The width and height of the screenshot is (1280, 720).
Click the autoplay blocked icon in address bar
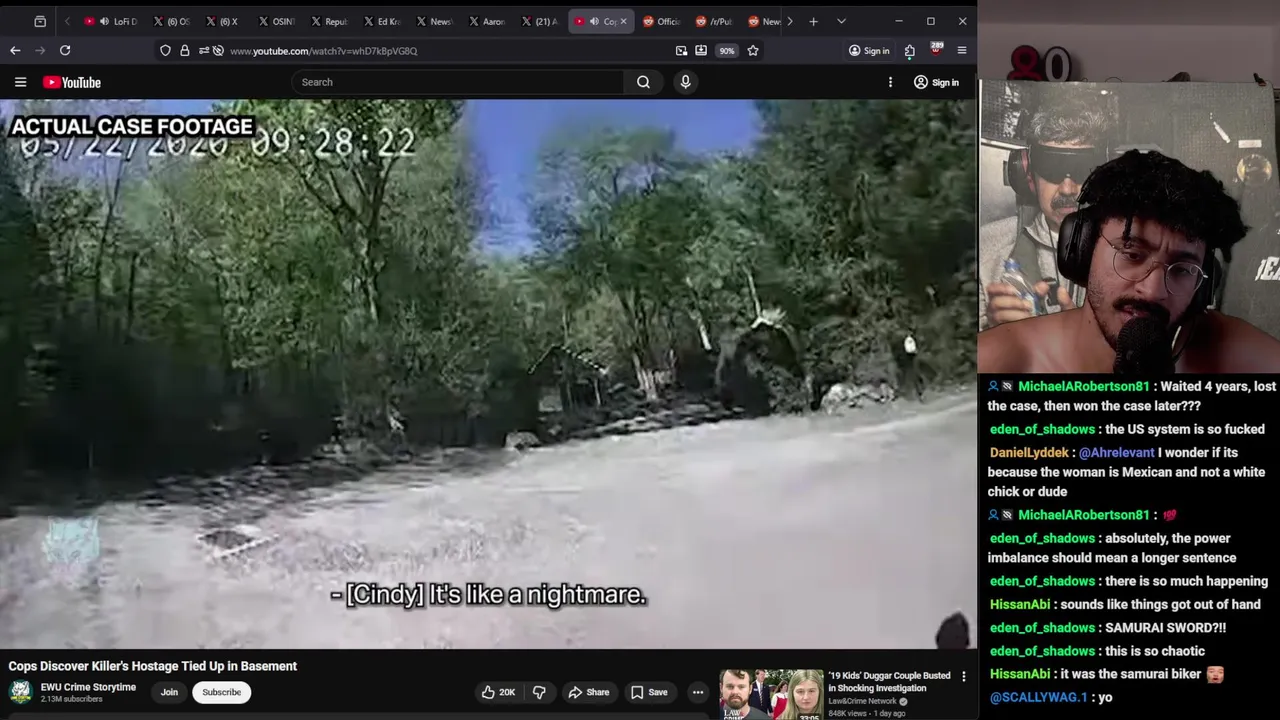(218, 50)
